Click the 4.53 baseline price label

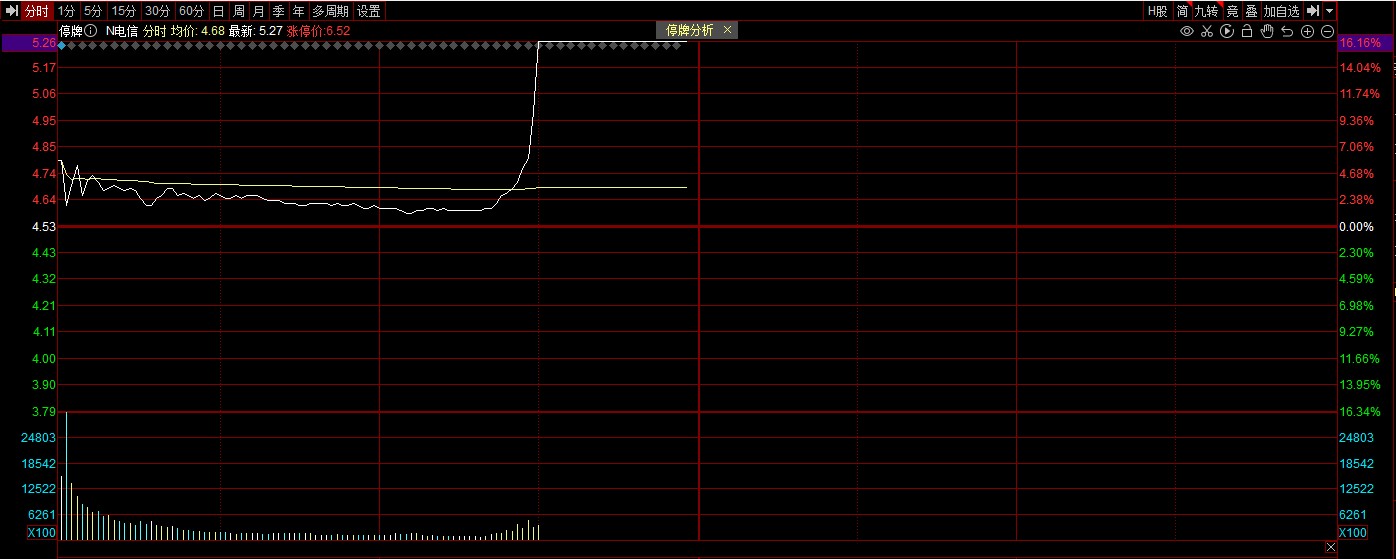(x=43, y=227)
